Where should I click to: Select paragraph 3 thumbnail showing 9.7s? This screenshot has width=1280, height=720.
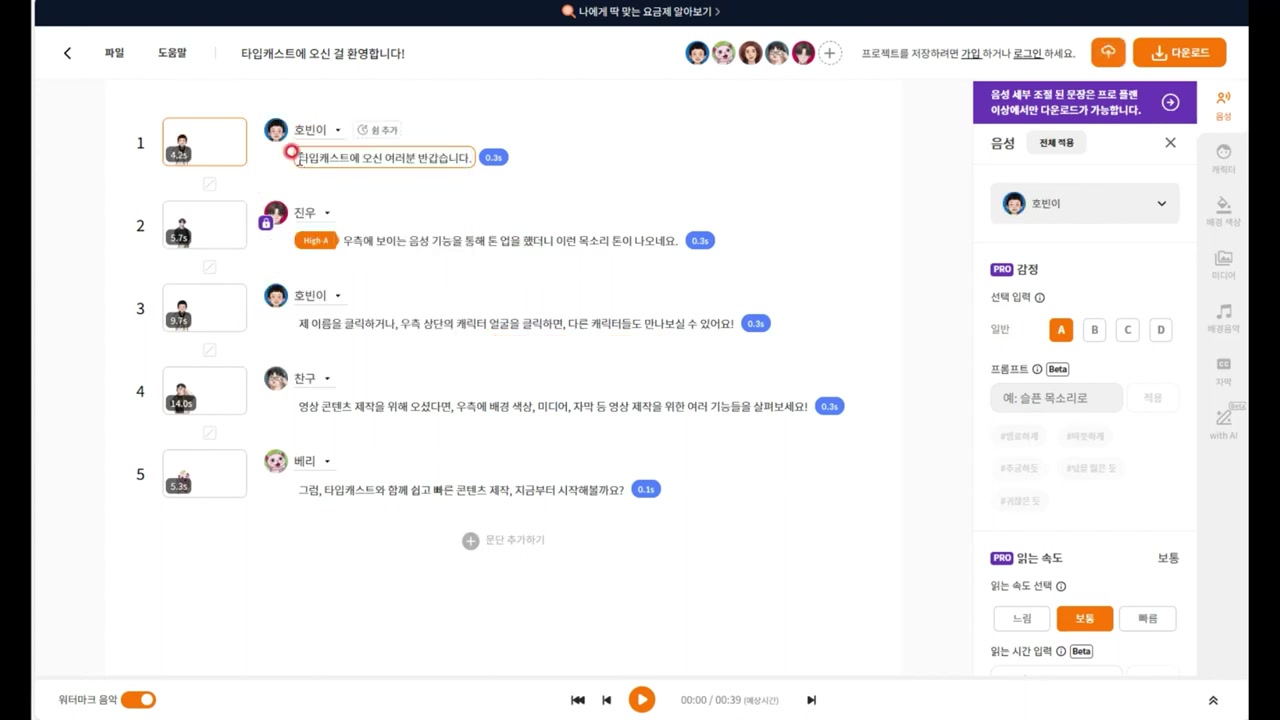(204, 308)
